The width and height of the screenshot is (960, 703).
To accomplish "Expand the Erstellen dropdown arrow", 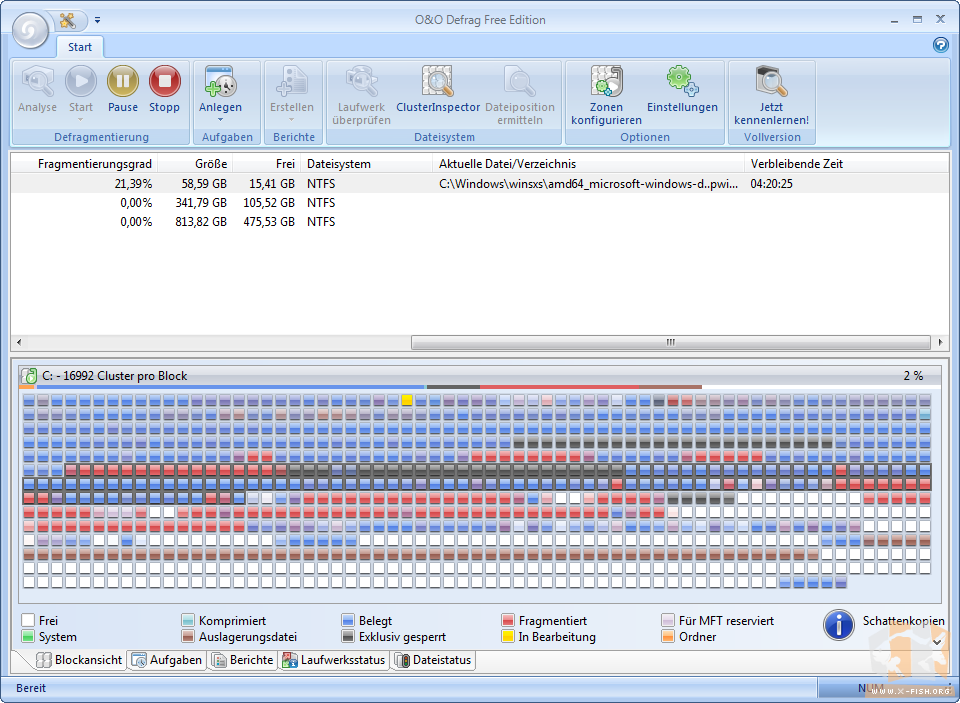I will (x=292, y=119).
